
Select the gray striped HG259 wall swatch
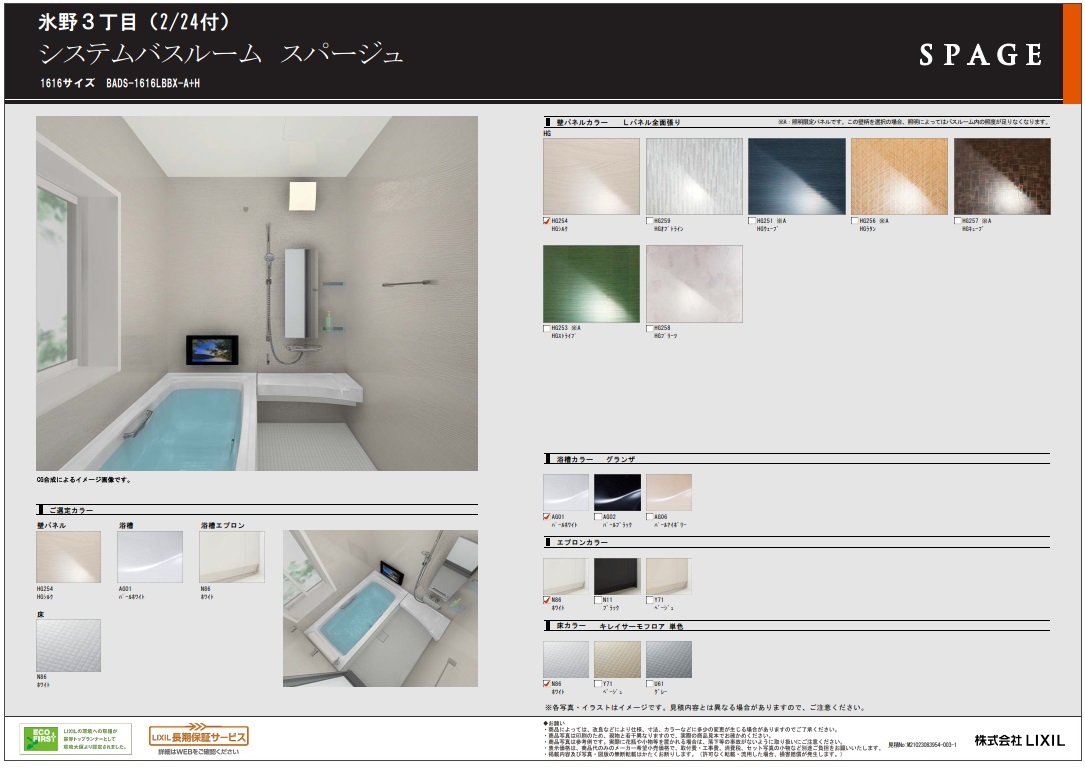pyautogui.click(x=694, y=176)
